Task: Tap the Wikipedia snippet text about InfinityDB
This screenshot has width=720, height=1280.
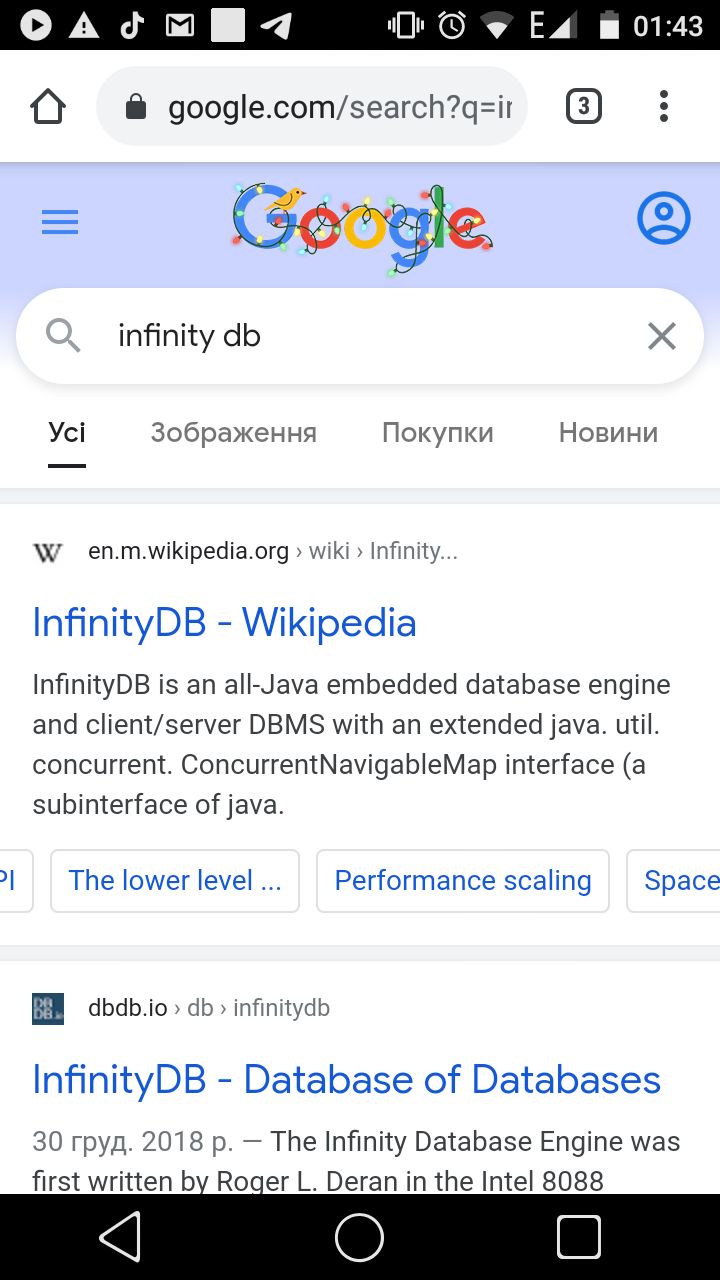Action: 352,745
